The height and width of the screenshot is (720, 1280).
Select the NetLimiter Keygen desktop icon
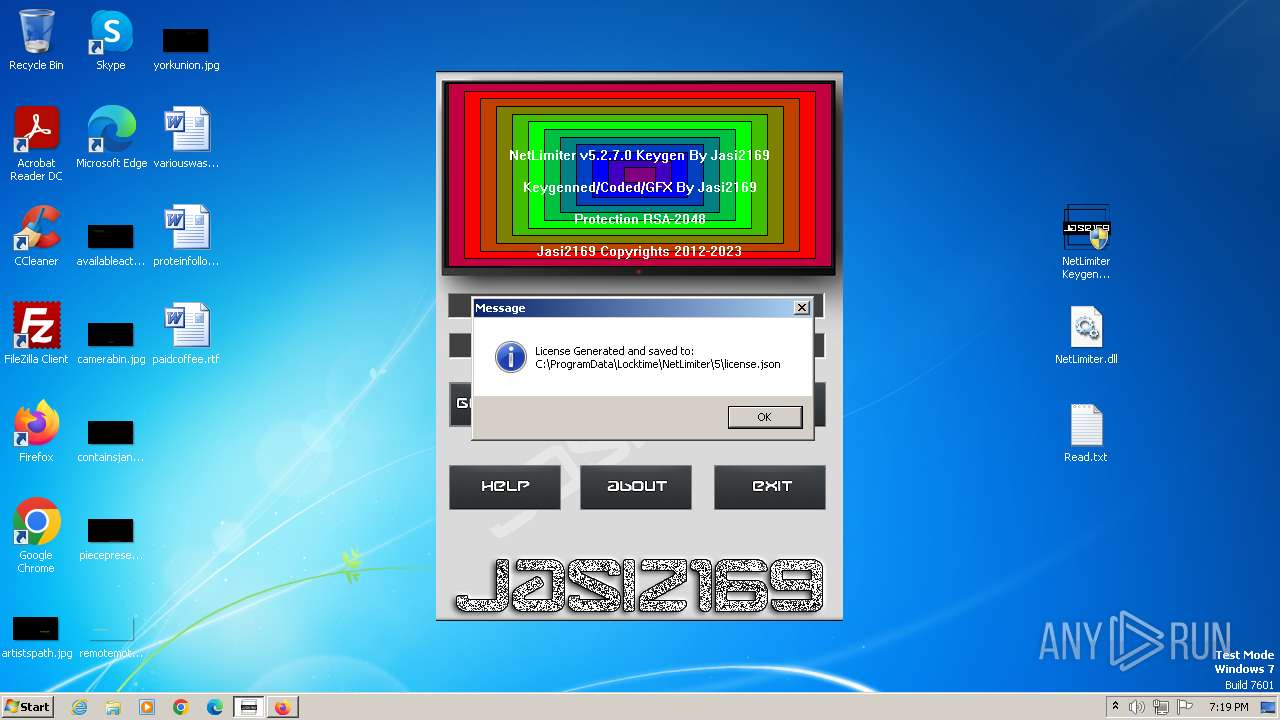[1086, 243]
